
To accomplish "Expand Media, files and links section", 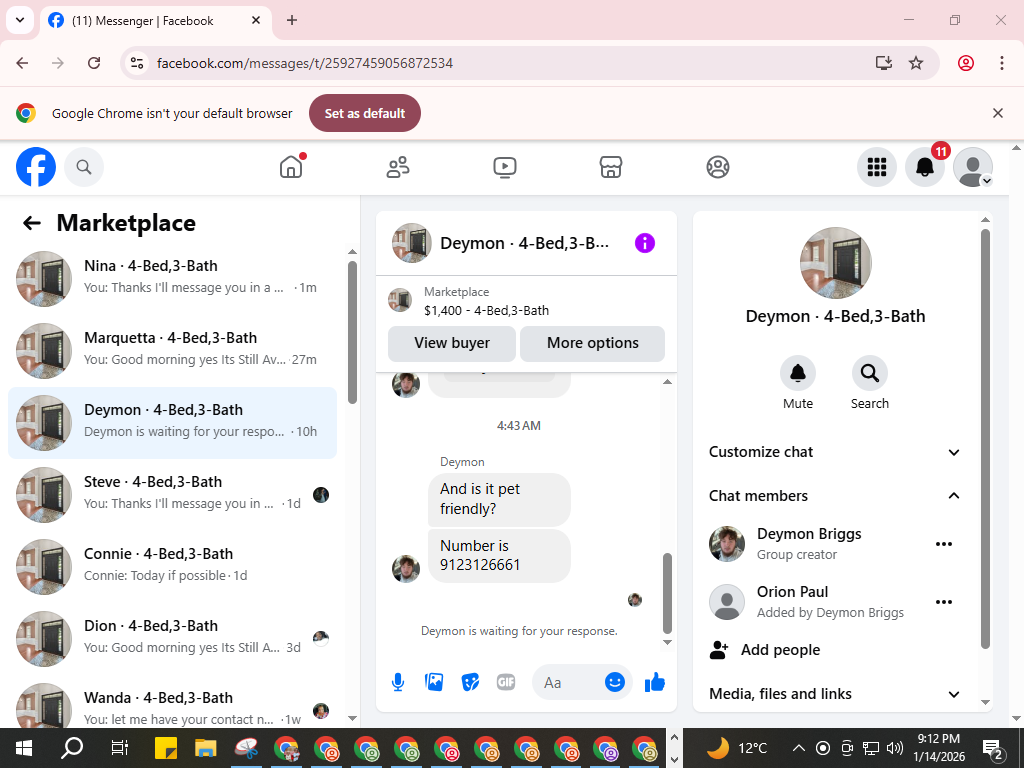I will coord(835,694).
